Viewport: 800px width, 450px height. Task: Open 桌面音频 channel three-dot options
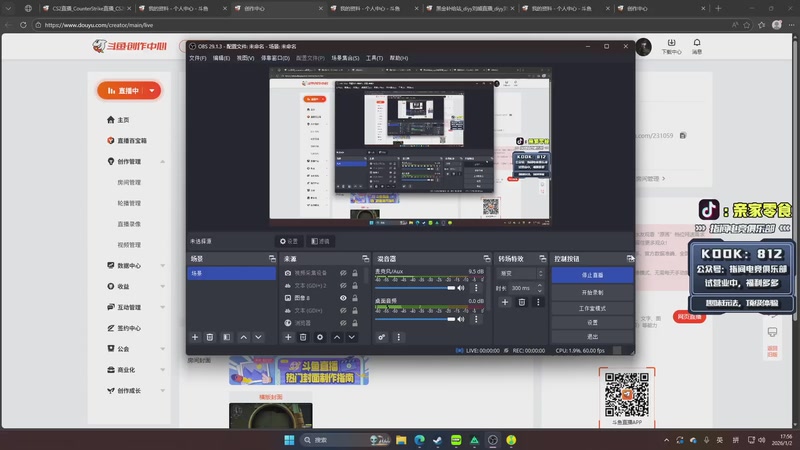(x=476, y=319)
